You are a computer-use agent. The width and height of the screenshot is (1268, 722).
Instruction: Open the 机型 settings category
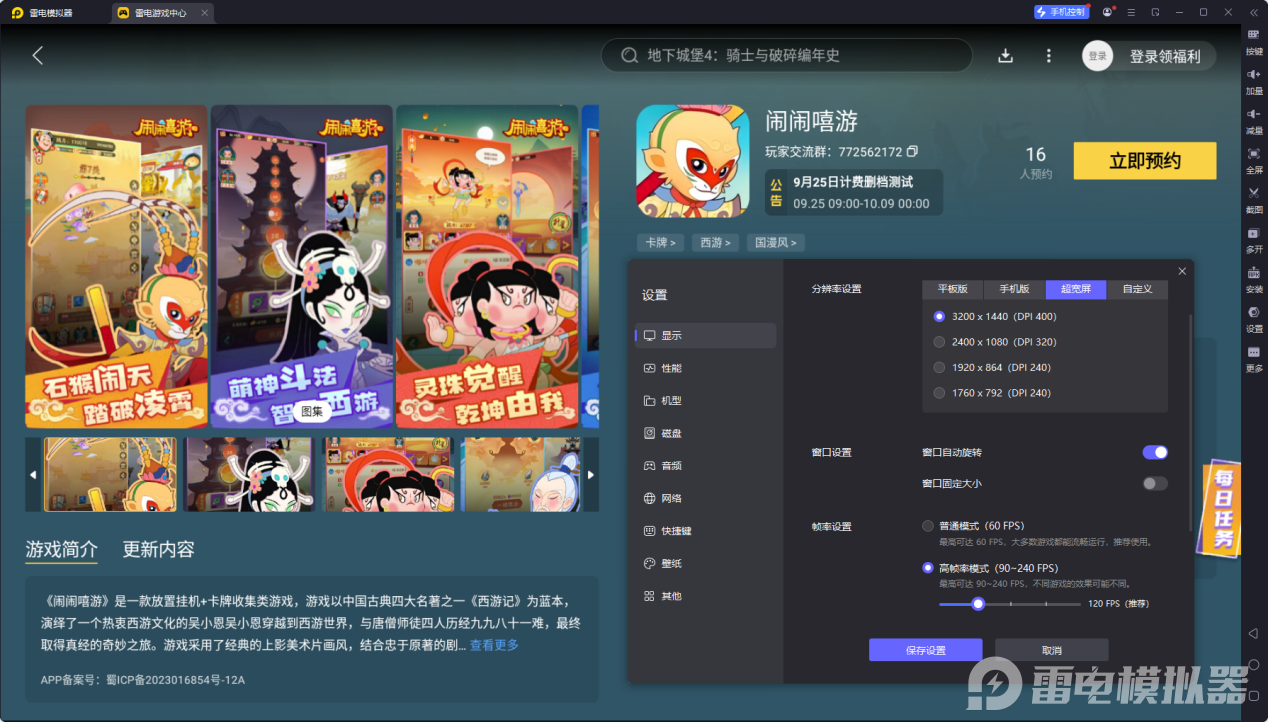point(706,400)
